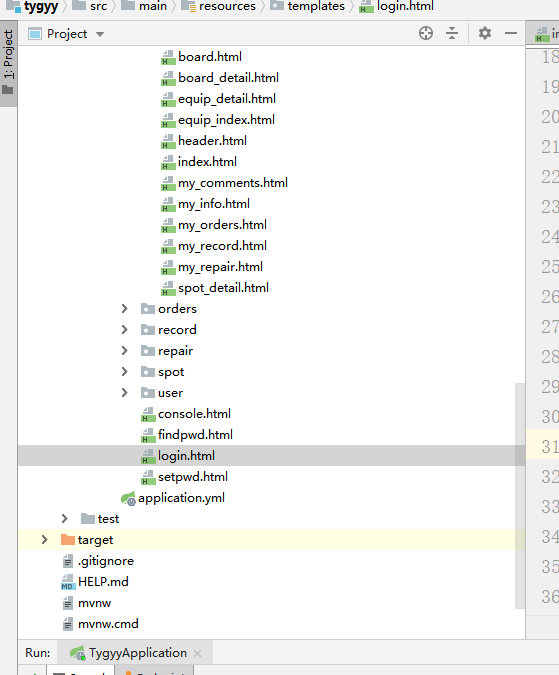Click templates in the breadcrumb path

(316, 6)
